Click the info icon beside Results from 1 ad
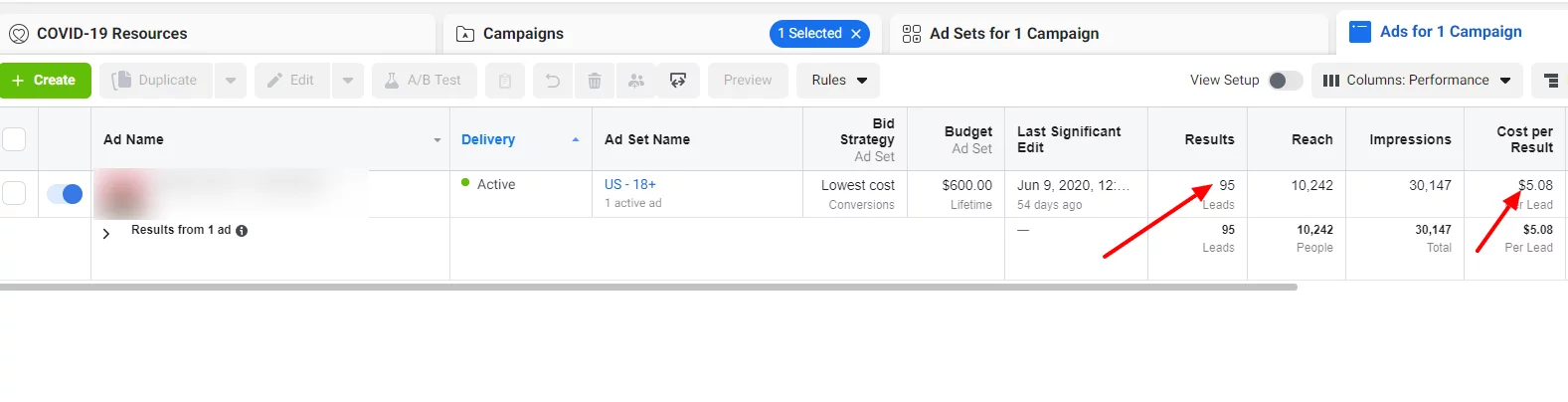This screenshot has width=1568, height=402. tap(242, 231)
